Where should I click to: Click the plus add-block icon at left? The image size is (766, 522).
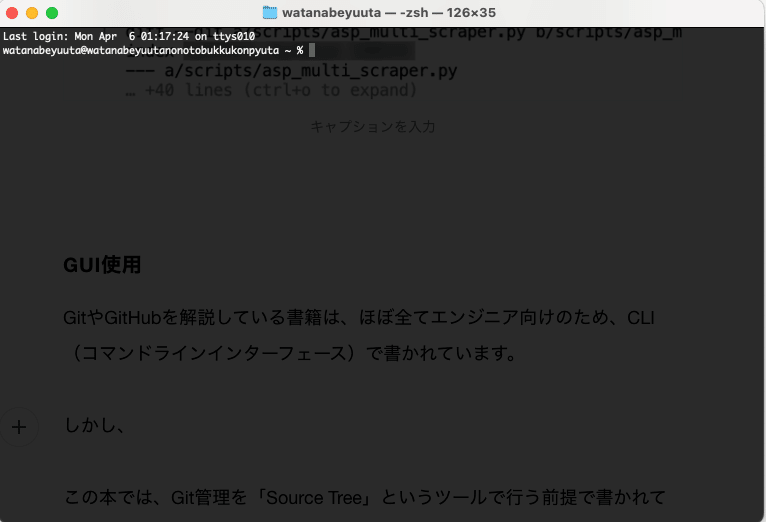click(x=19, y=427)
